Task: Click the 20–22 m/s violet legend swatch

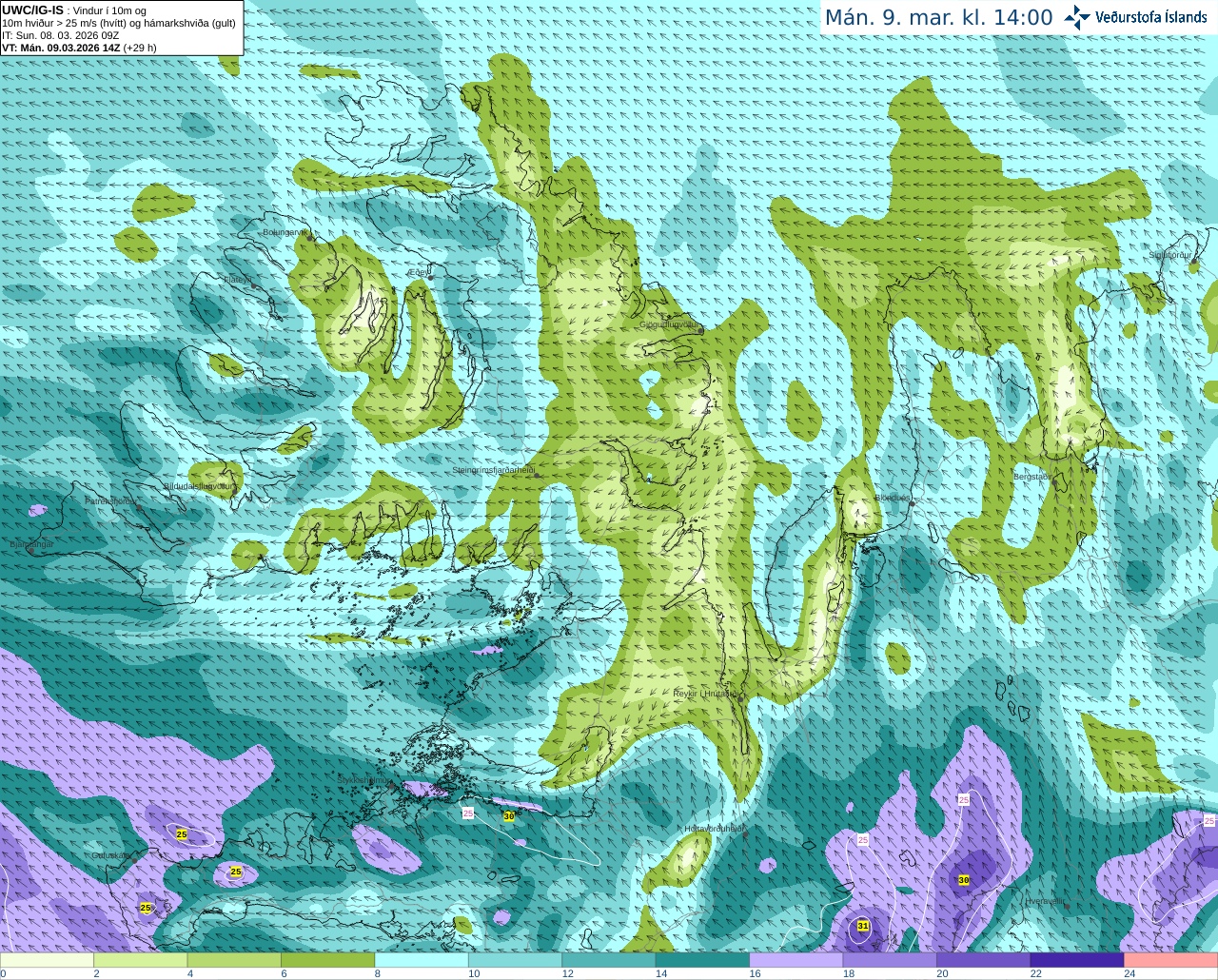Action: [983, 960]
